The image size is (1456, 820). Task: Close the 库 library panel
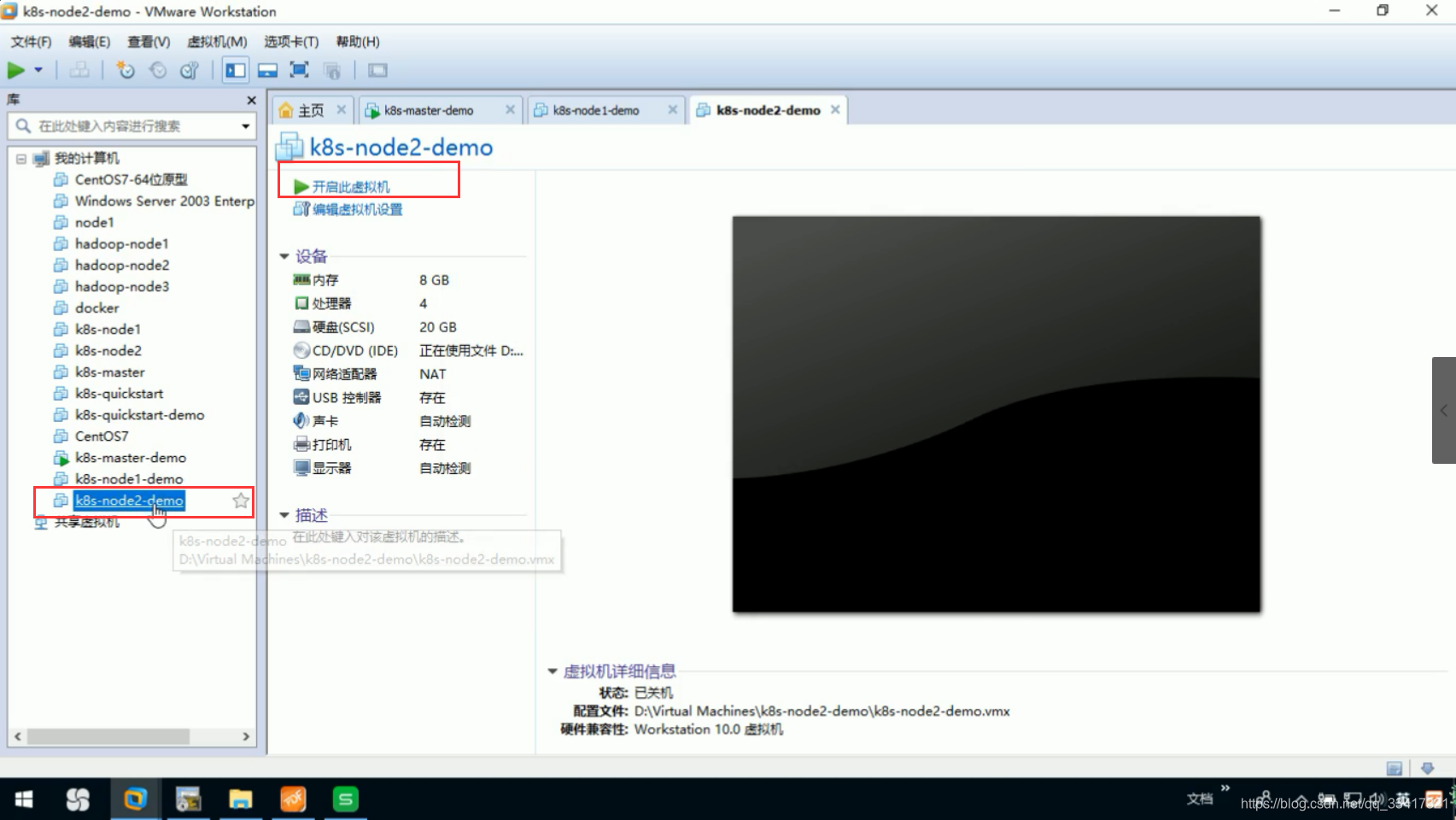coord(251,100)
